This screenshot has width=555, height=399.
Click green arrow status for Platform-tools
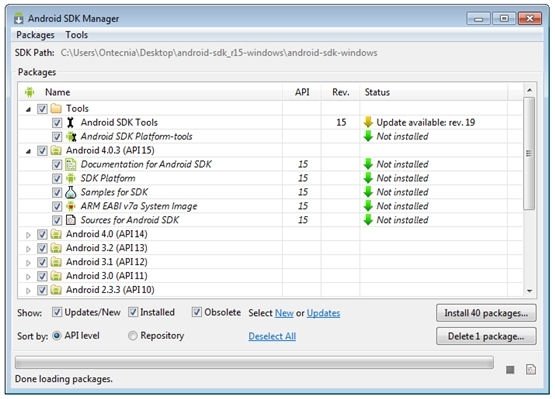pos(368,136)
